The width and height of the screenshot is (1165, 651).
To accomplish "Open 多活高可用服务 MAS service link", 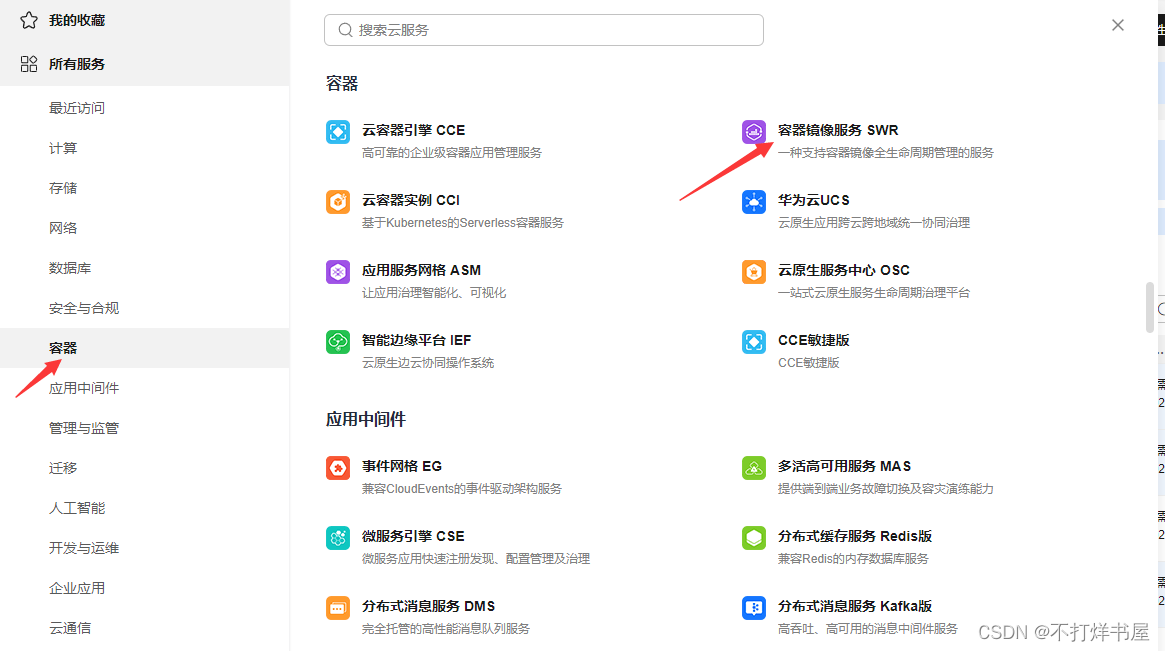I will pyautogui.click(x=844, y=466).
